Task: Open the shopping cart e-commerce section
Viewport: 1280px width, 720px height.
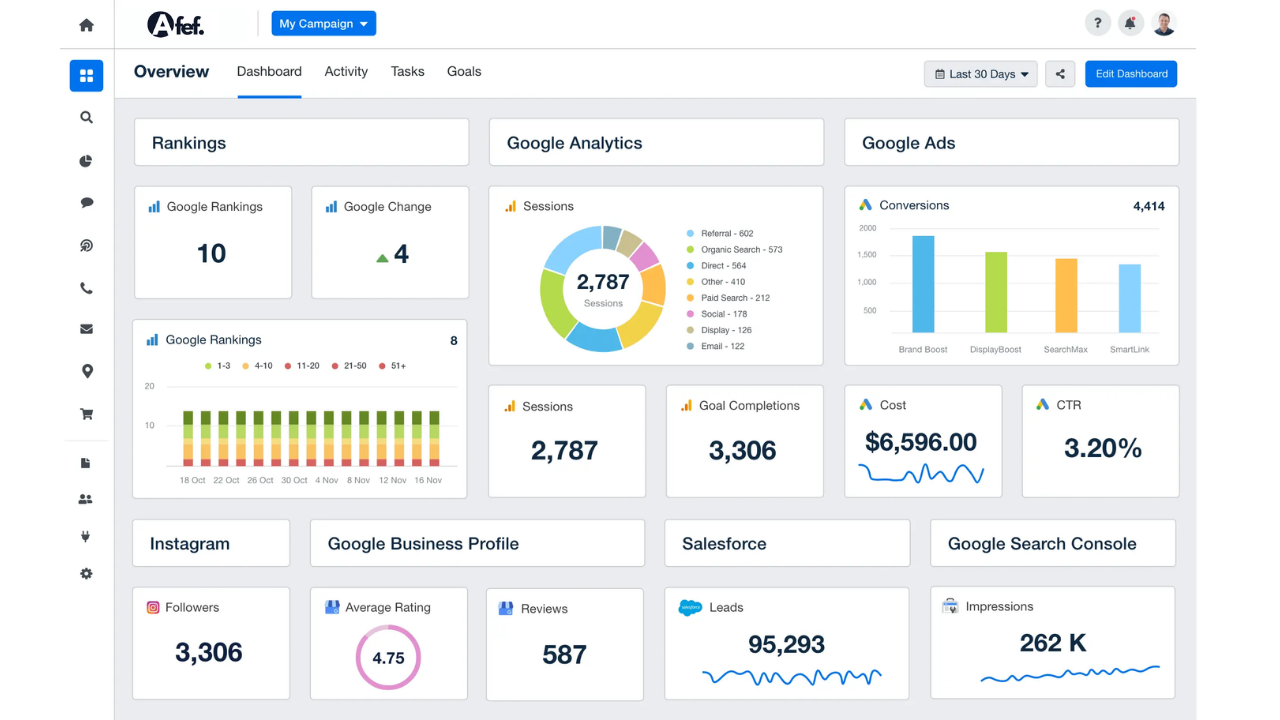Action: (x=86, y=413)
